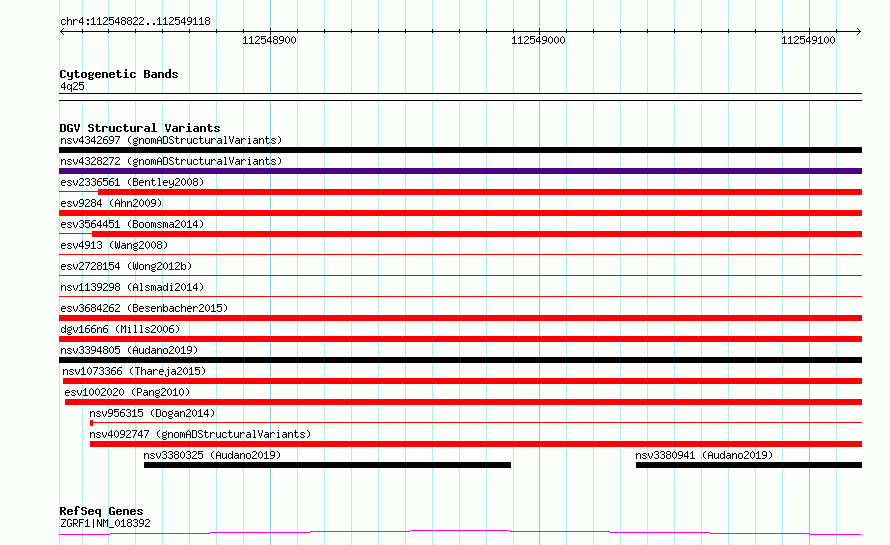The width and height of the screenshot is (890, 545).
Task: Click the 112549000 ruler tick label
Action: pyautogui.click(x=539, y=40)
